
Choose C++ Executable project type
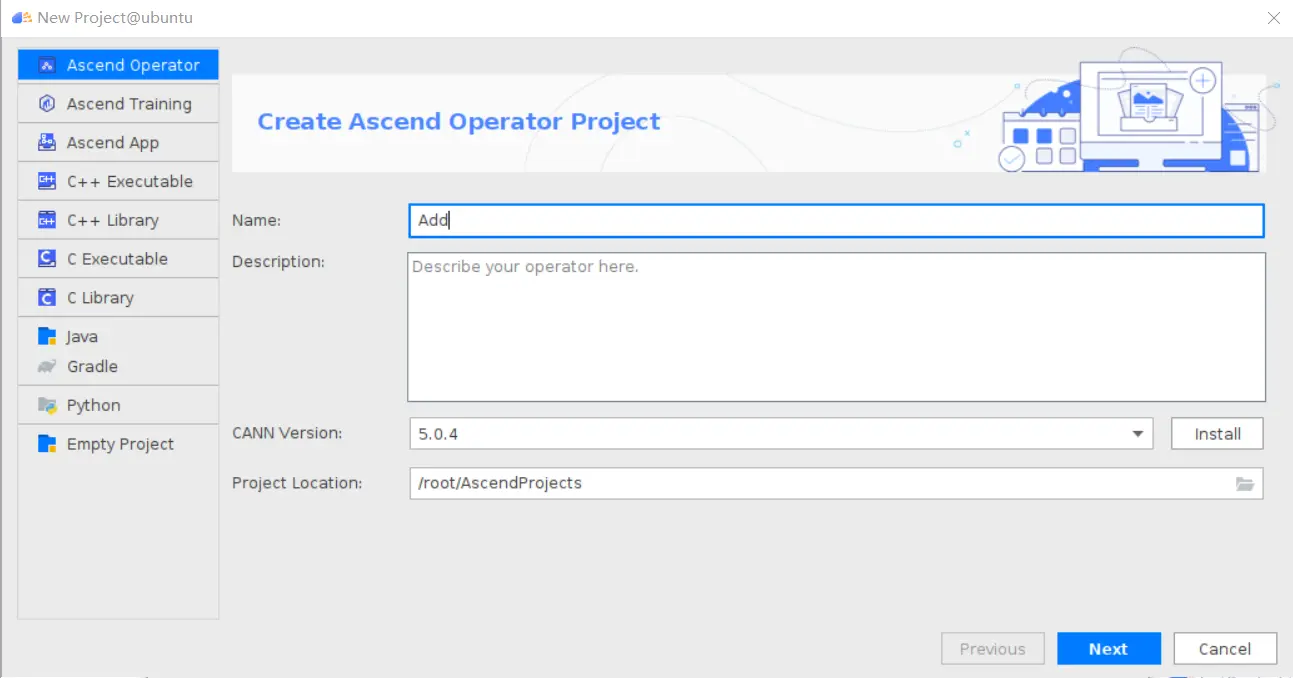click(118, 181)
